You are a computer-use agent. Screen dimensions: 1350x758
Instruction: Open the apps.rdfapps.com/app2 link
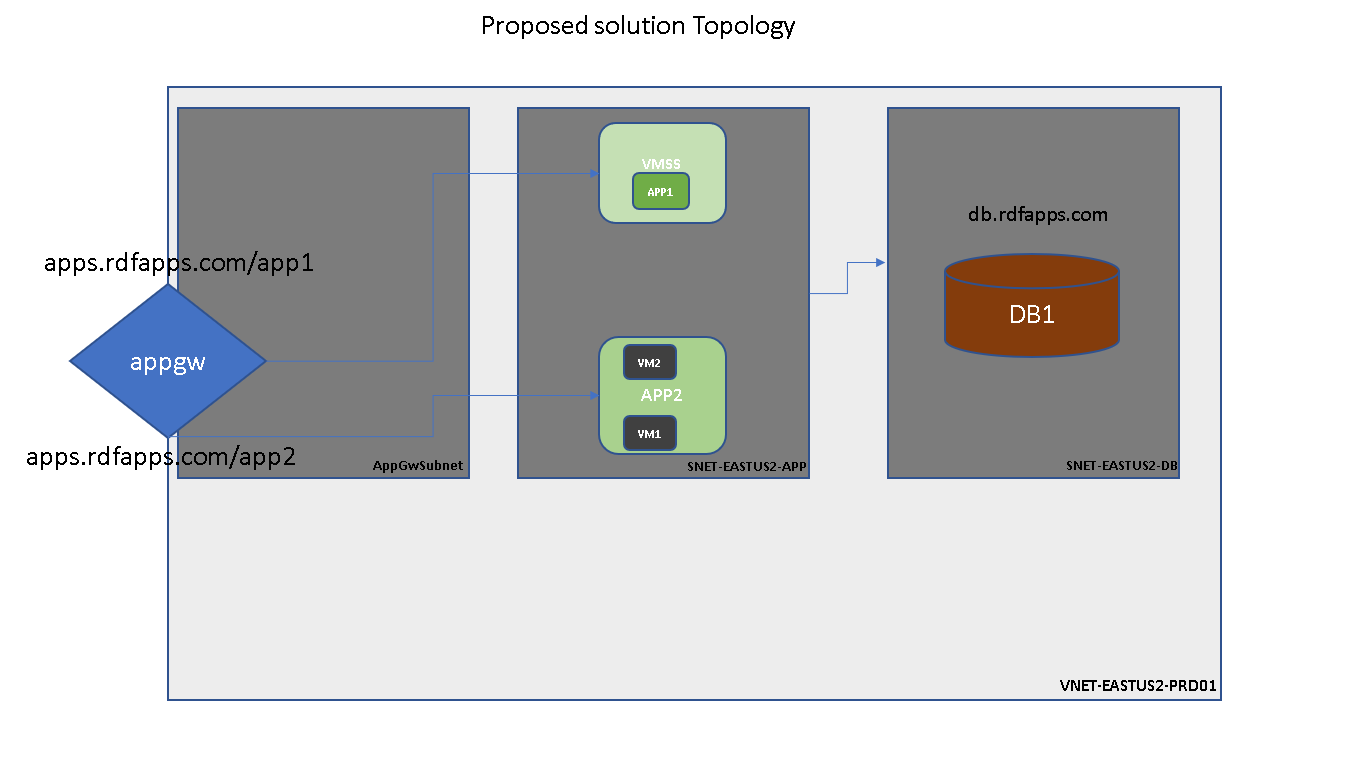click(160, 457)
